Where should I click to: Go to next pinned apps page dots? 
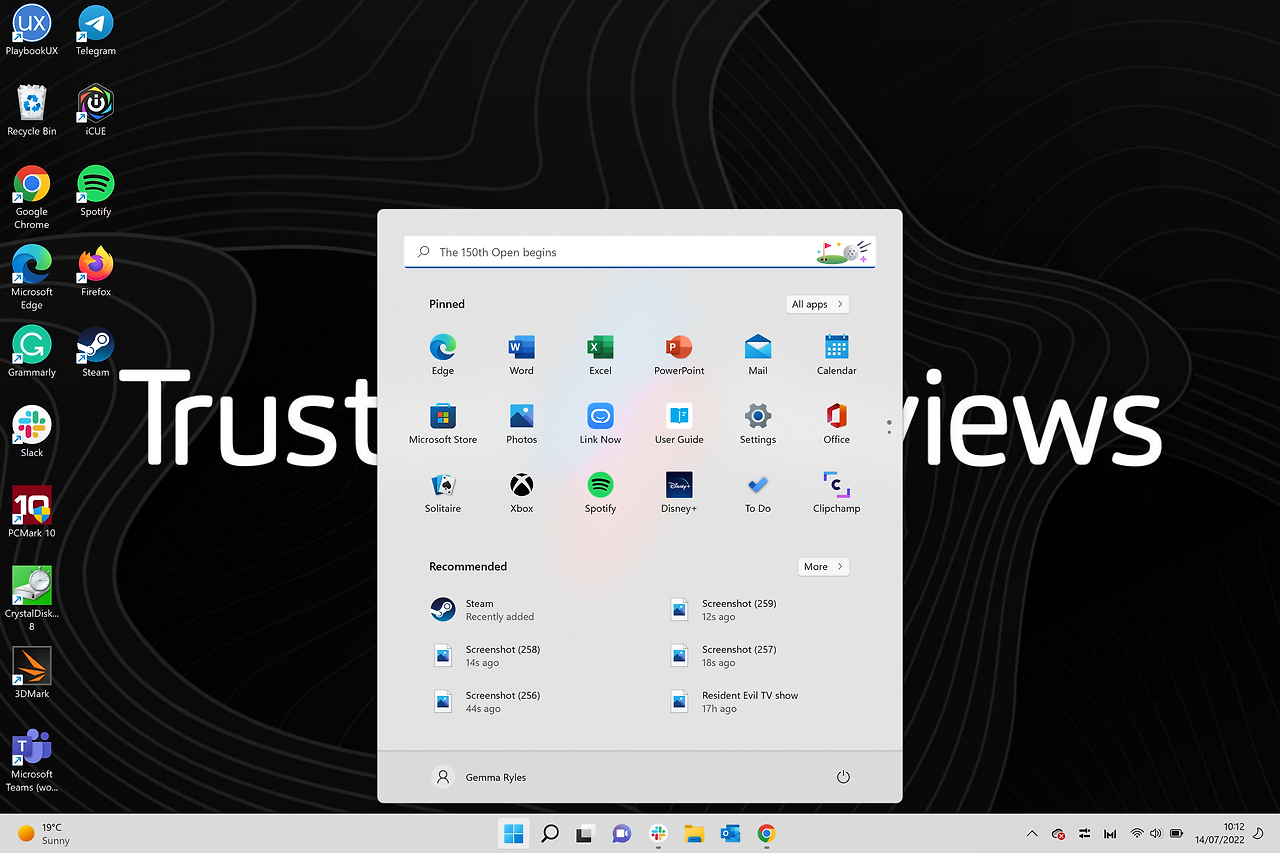coord(889,427)
